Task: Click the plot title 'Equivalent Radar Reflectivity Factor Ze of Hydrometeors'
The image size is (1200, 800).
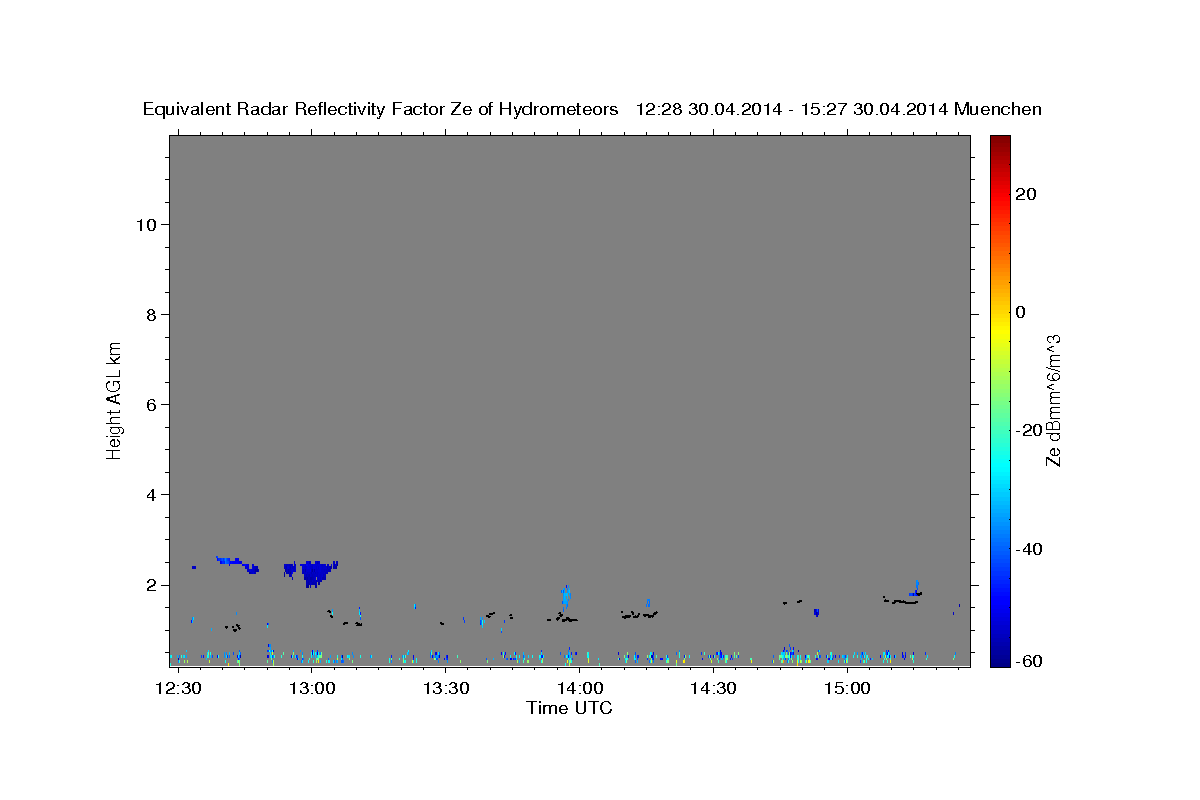Action: pos(381,110)
